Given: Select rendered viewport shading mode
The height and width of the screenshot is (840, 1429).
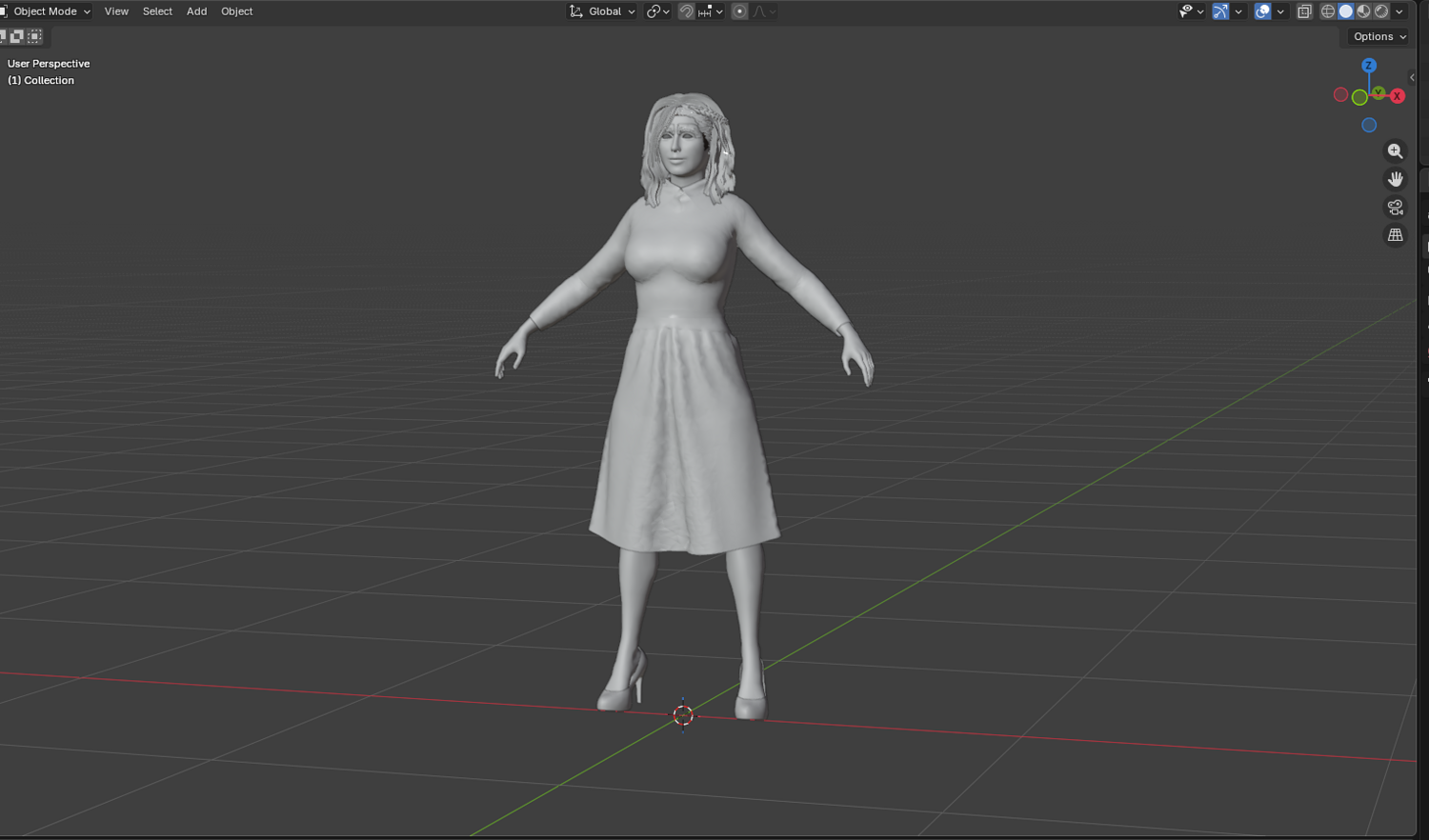Looking at the screenshot, I should tap(1381, 11).
